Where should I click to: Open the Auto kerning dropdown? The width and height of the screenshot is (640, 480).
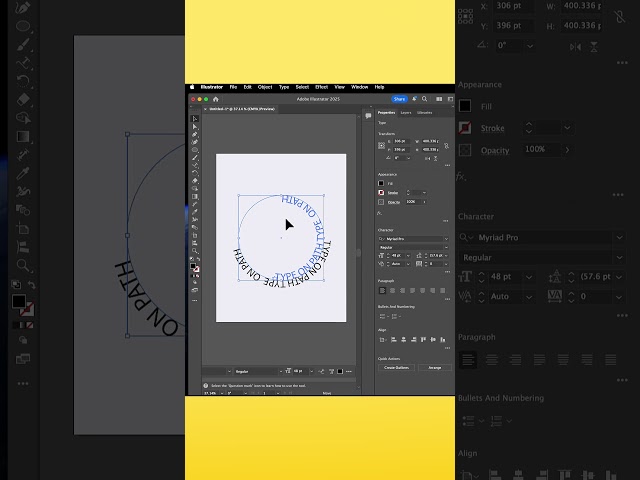click(408, 264)
